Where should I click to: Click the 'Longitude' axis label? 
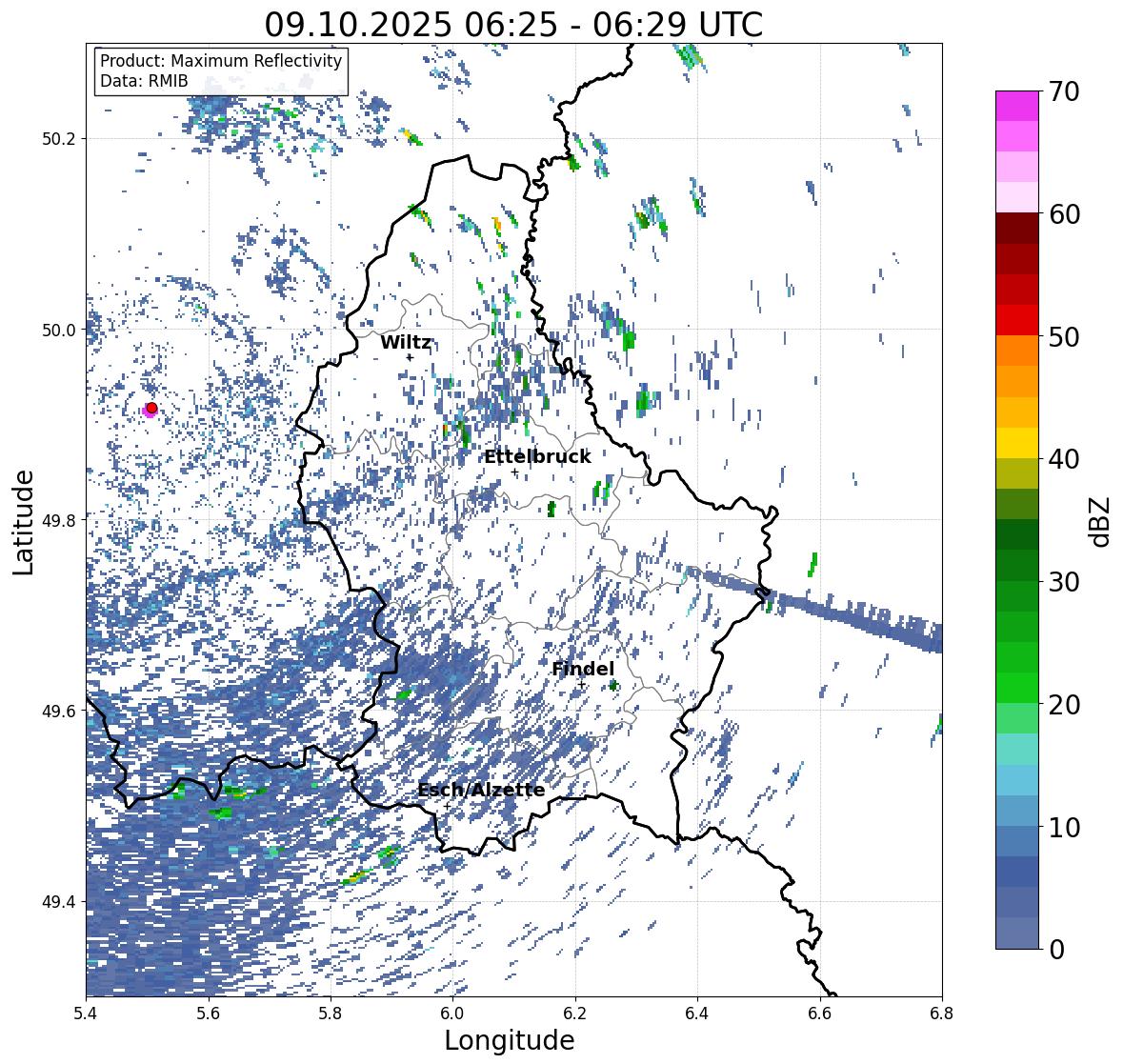click(x=510, y=1040)
